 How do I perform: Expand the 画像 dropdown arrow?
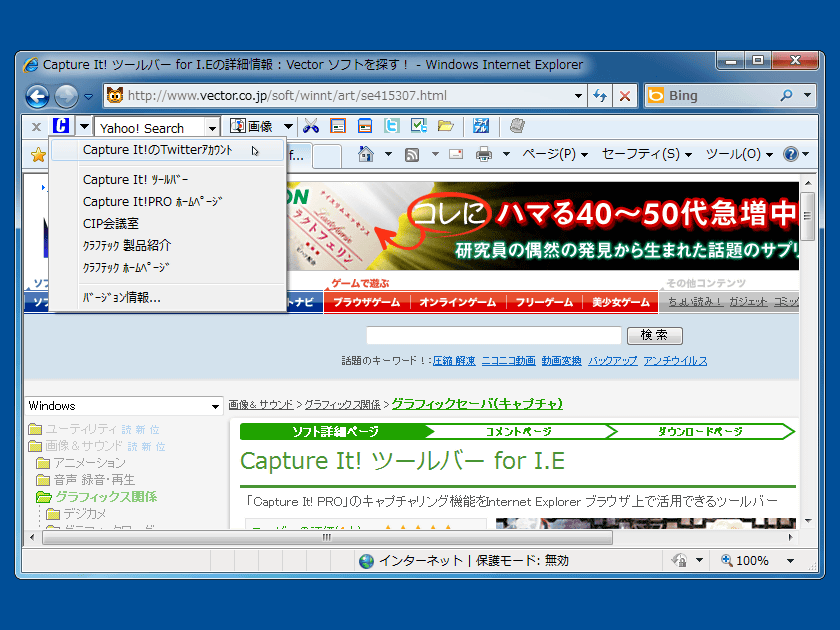[x=288, y=127]
